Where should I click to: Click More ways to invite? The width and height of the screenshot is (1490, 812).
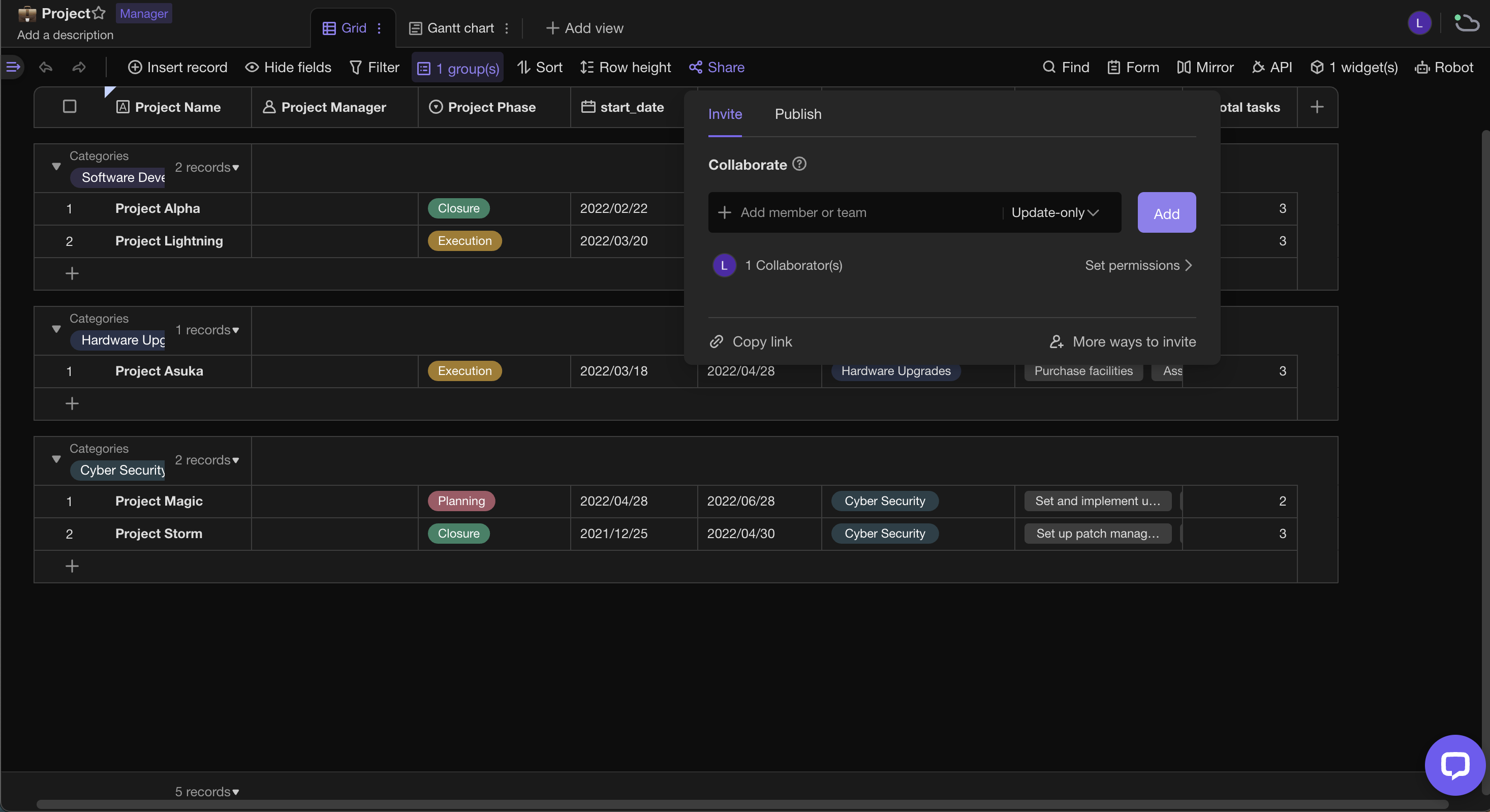1123,342
